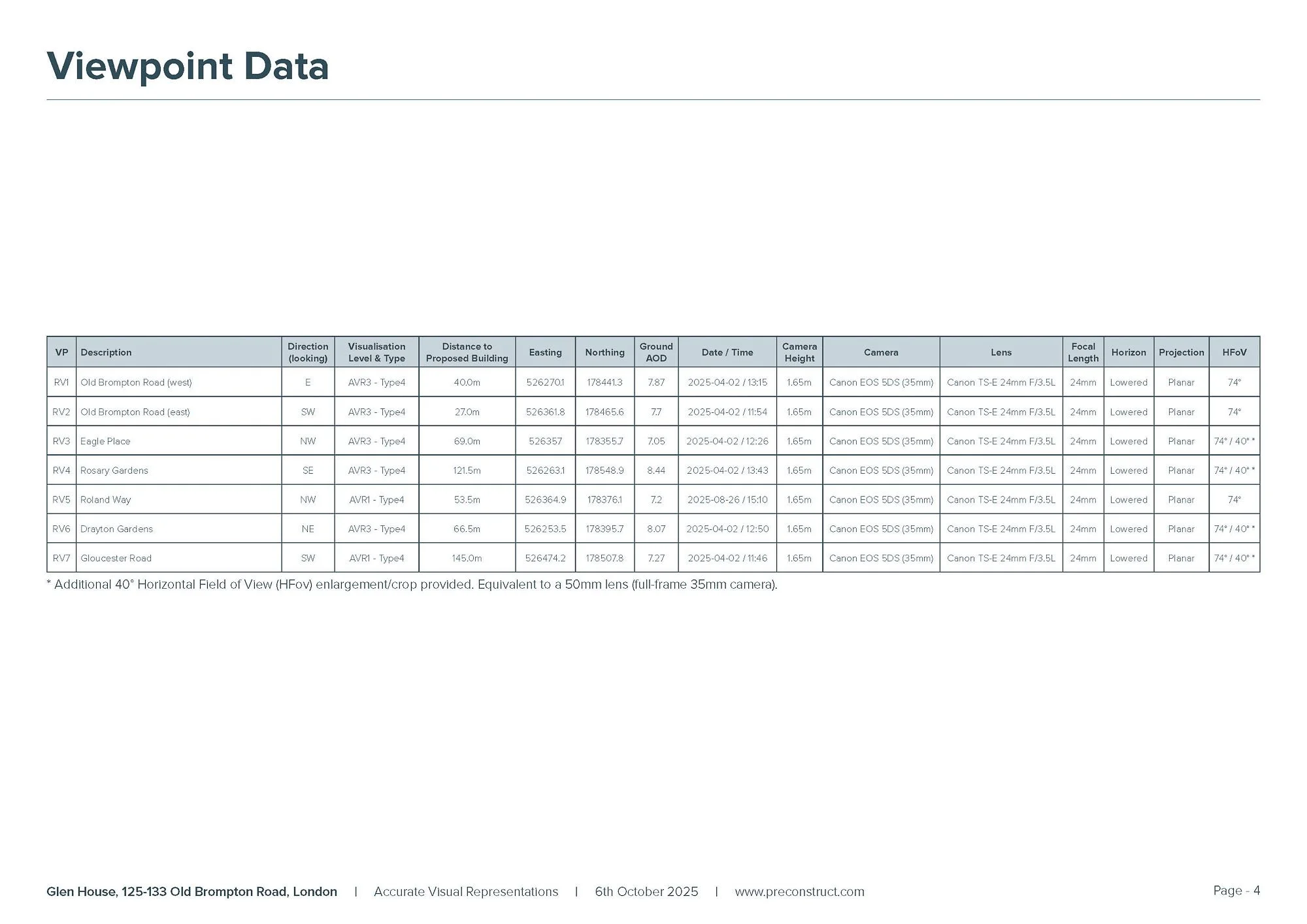The image size is (1307, 924).
Task: Click the Description column header
Action: click(106, 352)
